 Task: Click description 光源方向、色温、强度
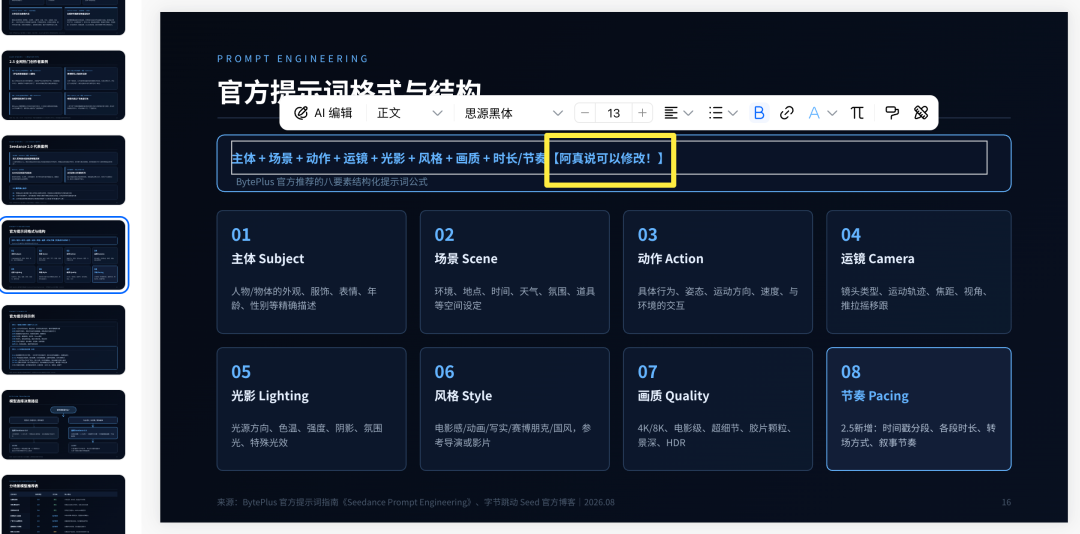pyautogui.click(x=307, y=435)
